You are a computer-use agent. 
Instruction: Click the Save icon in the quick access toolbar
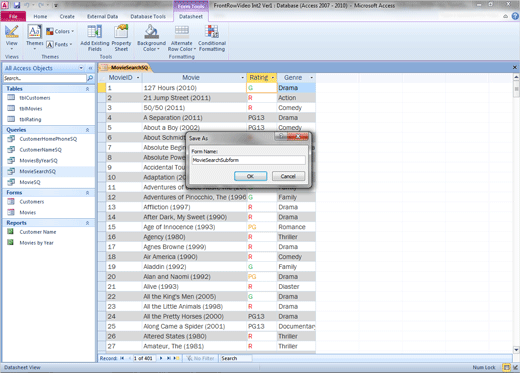click(x=17, y=5)
